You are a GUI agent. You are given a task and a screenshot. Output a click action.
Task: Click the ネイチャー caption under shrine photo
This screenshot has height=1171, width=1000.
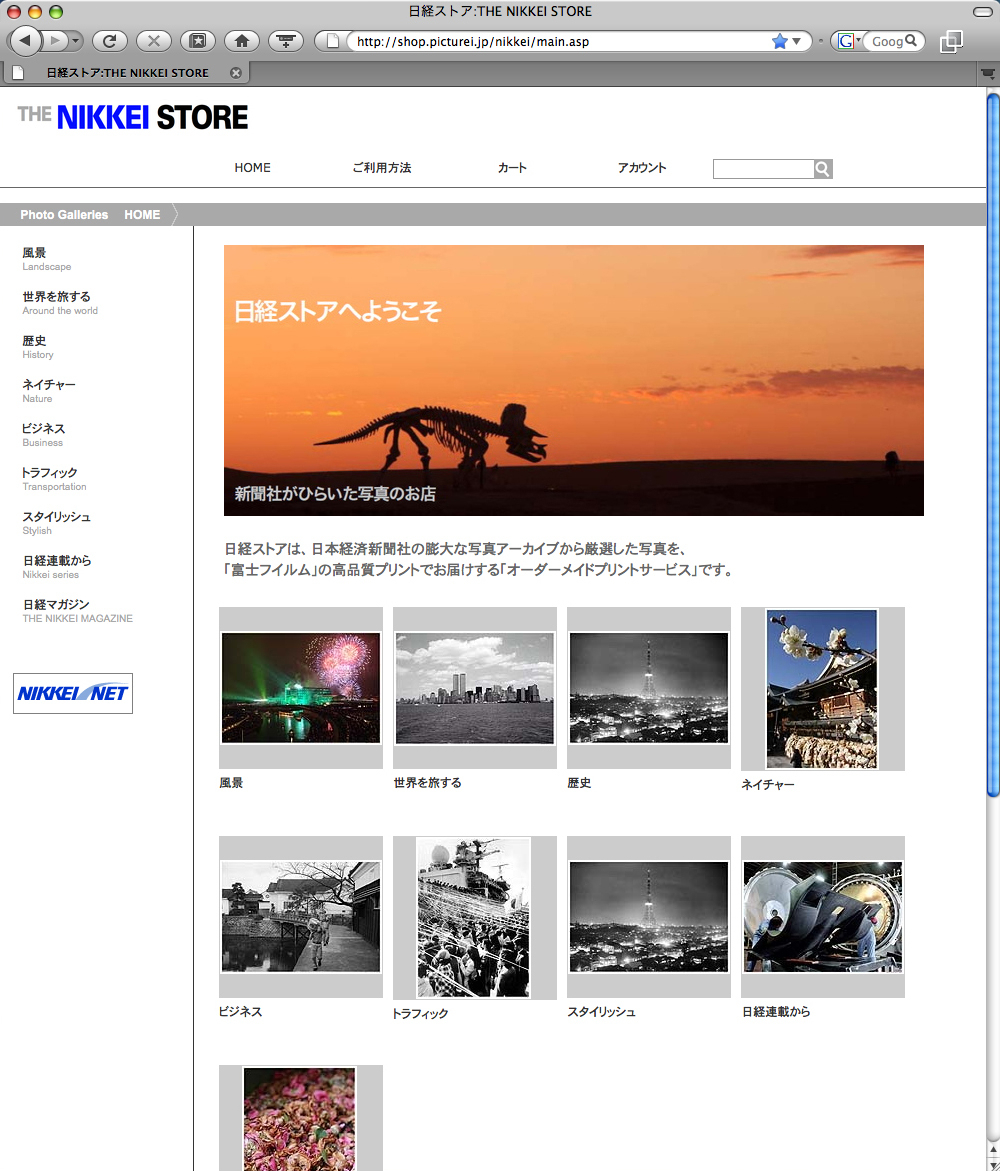tap(768, 784)
